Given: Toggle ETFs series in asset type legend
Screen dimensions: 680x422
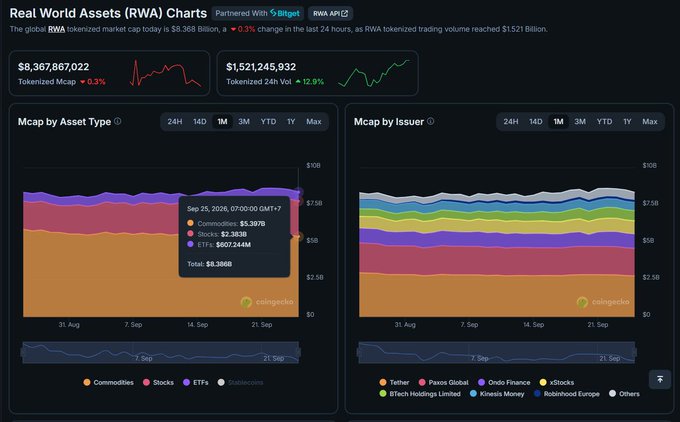Looking at the screenshot, I should pos(196,383).
